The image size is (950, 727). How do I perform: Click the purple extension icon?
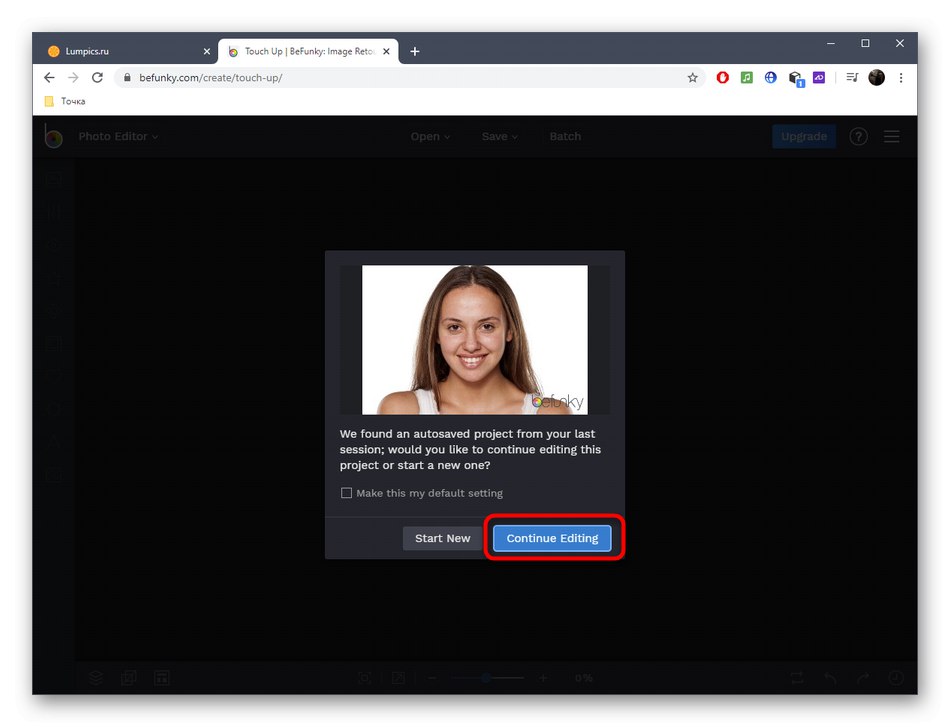819,78
